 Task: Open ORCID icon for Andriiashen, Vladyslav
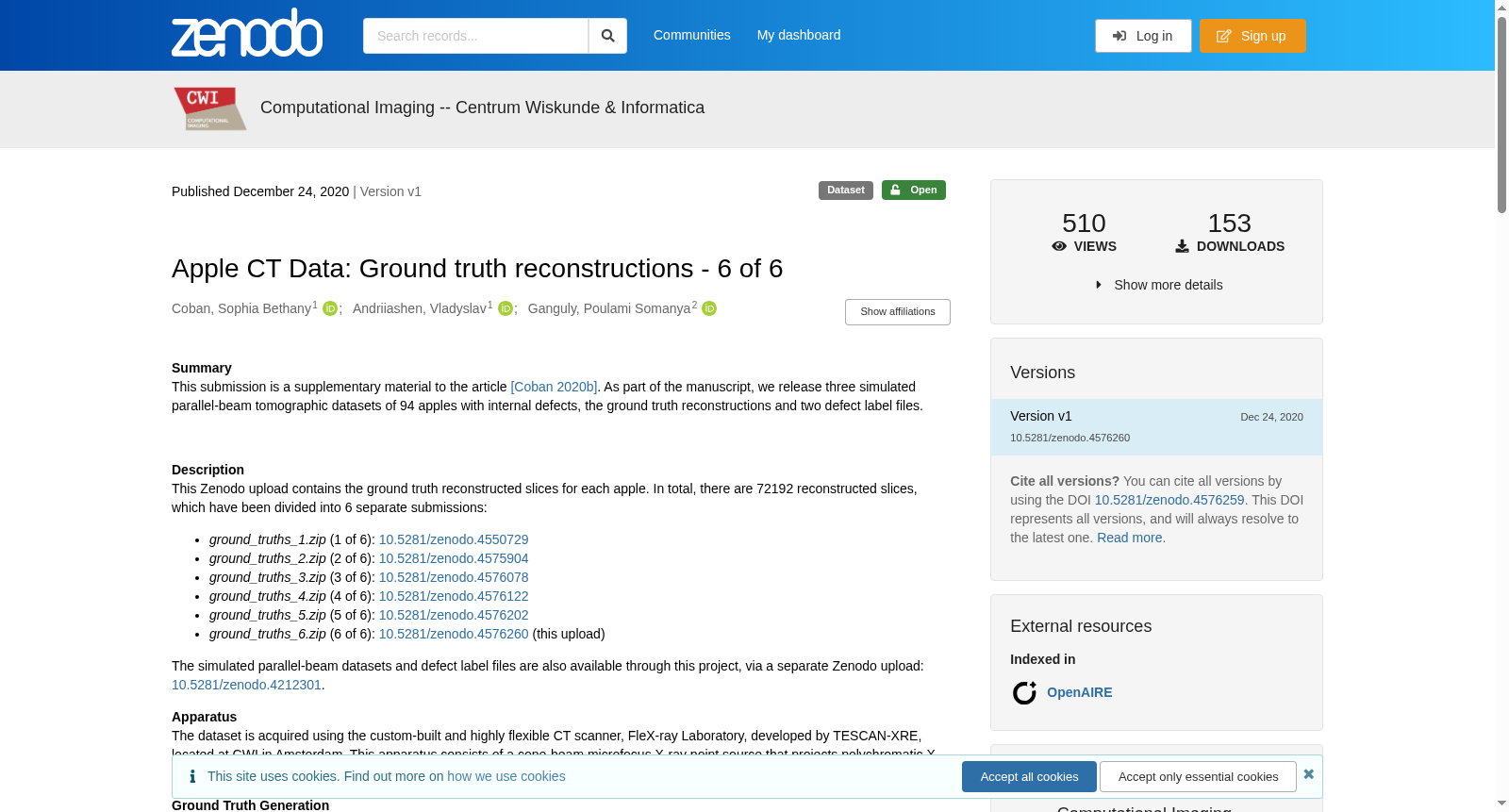click(506, 309)
